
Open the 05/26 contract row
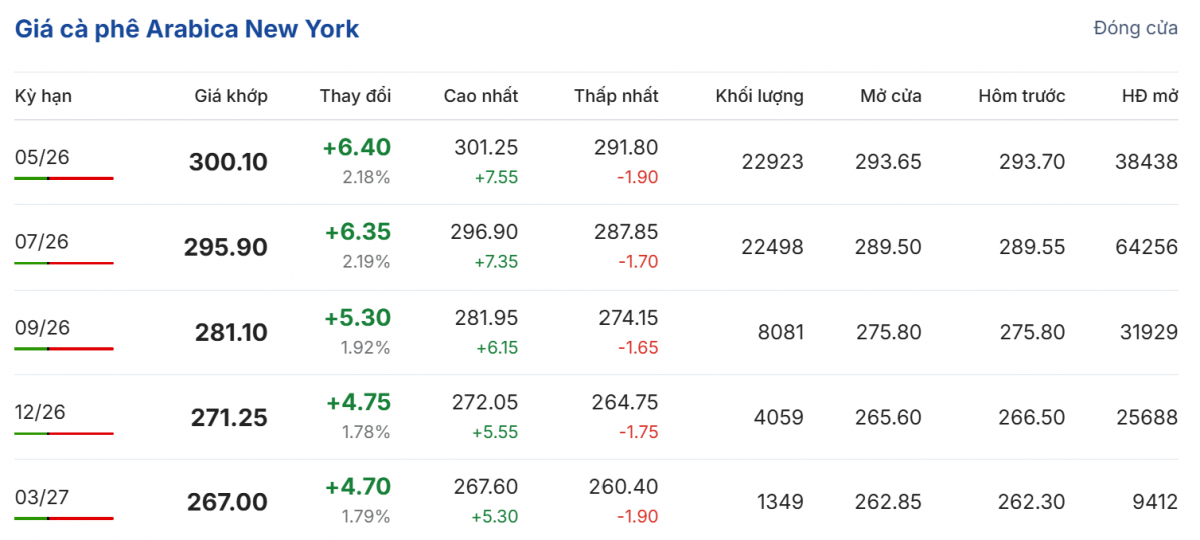tap(42, 156)
